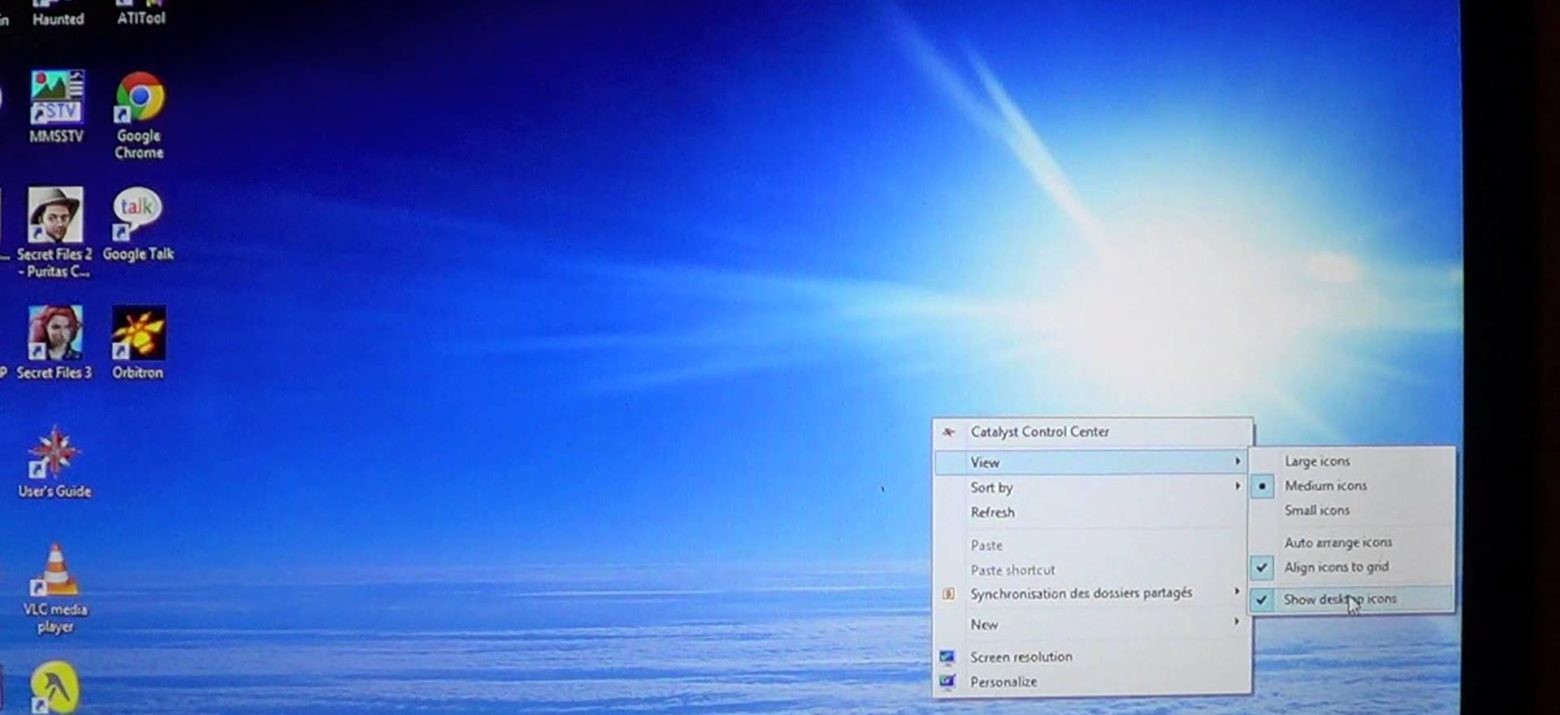Toggle the Show desktop icons option
Image resolution: width=1560 pixels, height=715 pixels.
click(1340, 599)
